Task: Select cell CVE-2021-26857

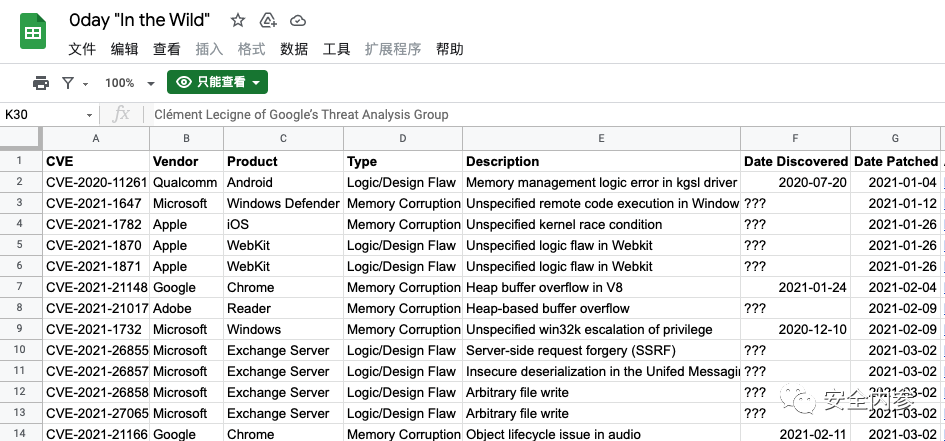Action: pos(96,371)
